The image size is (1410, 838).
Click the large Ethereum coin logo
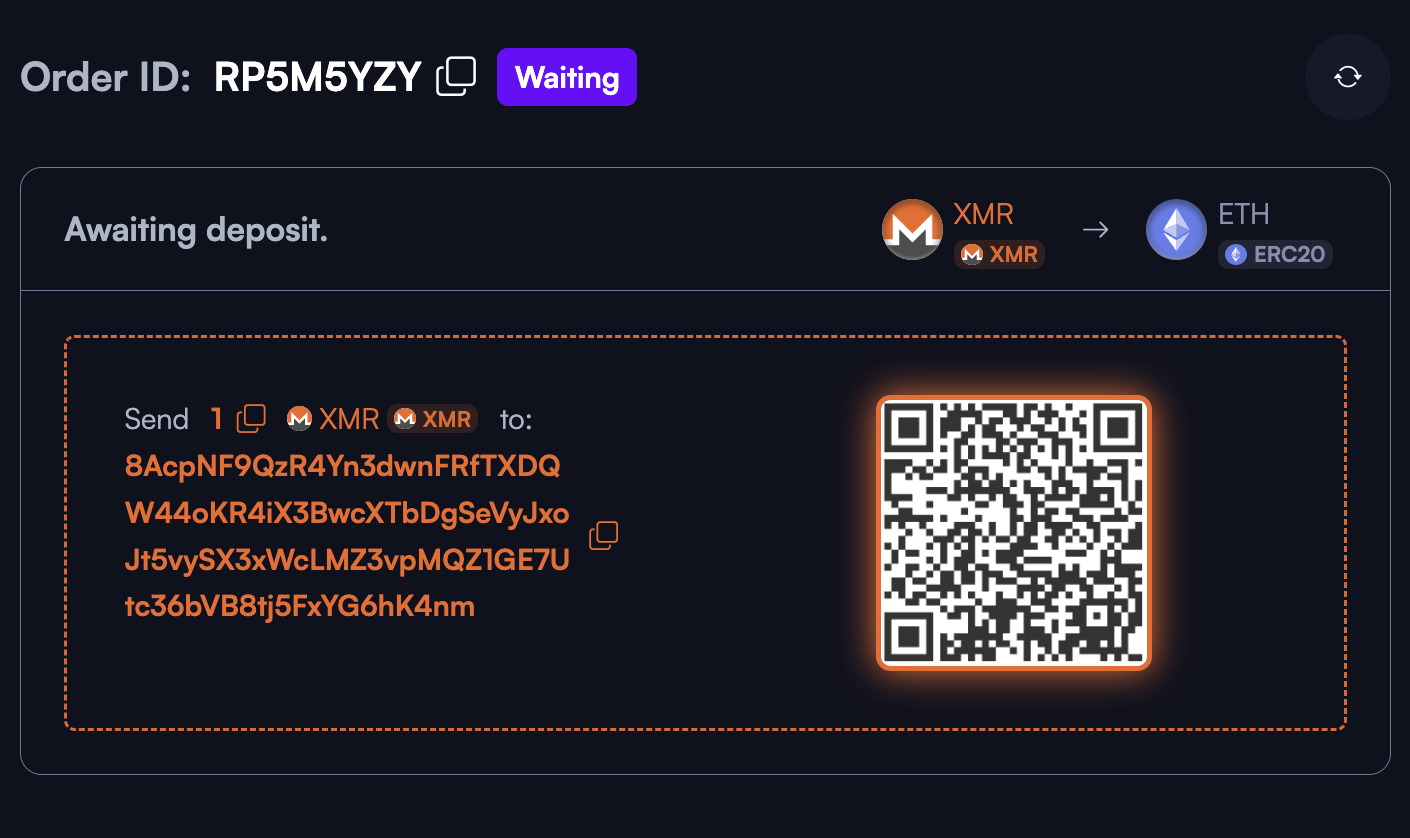click(x=1176, y=230)
